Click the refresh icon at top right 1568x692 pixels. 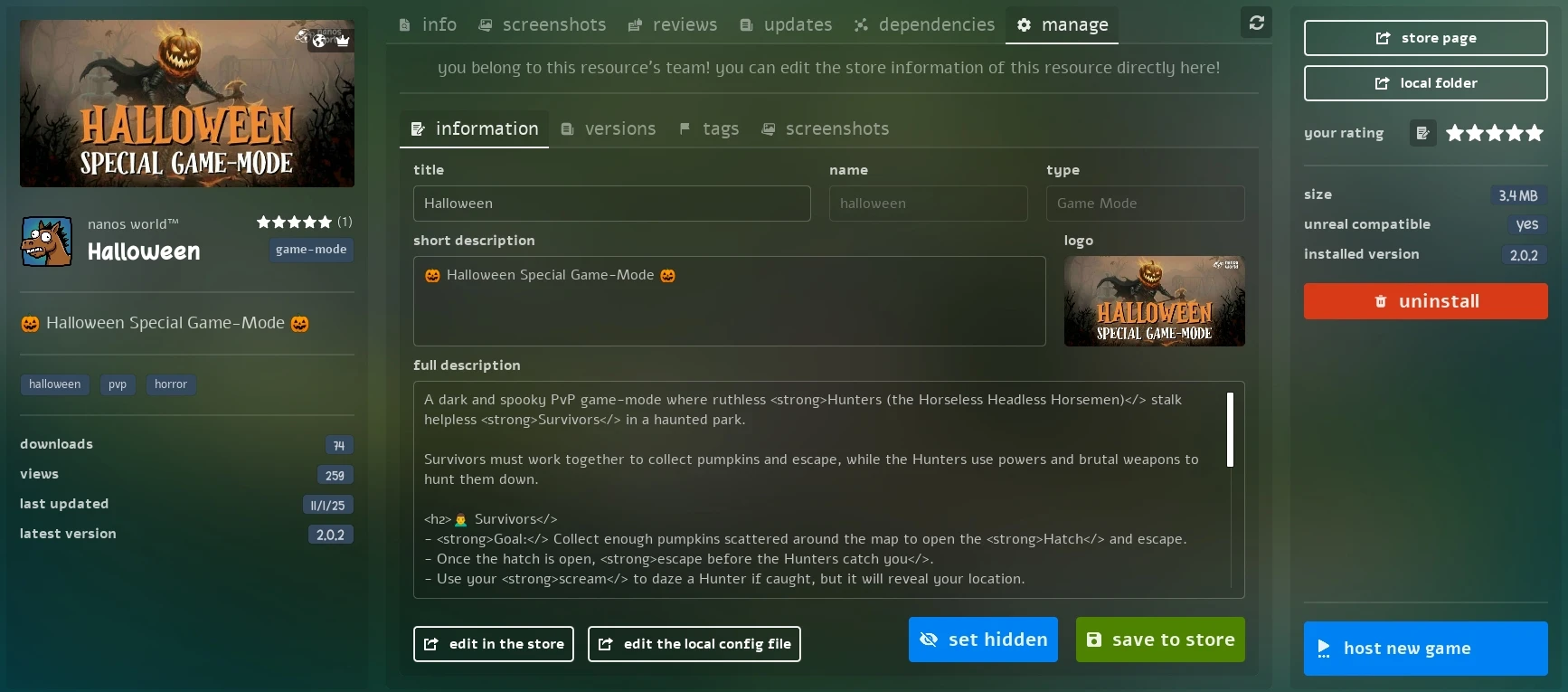1256,23
